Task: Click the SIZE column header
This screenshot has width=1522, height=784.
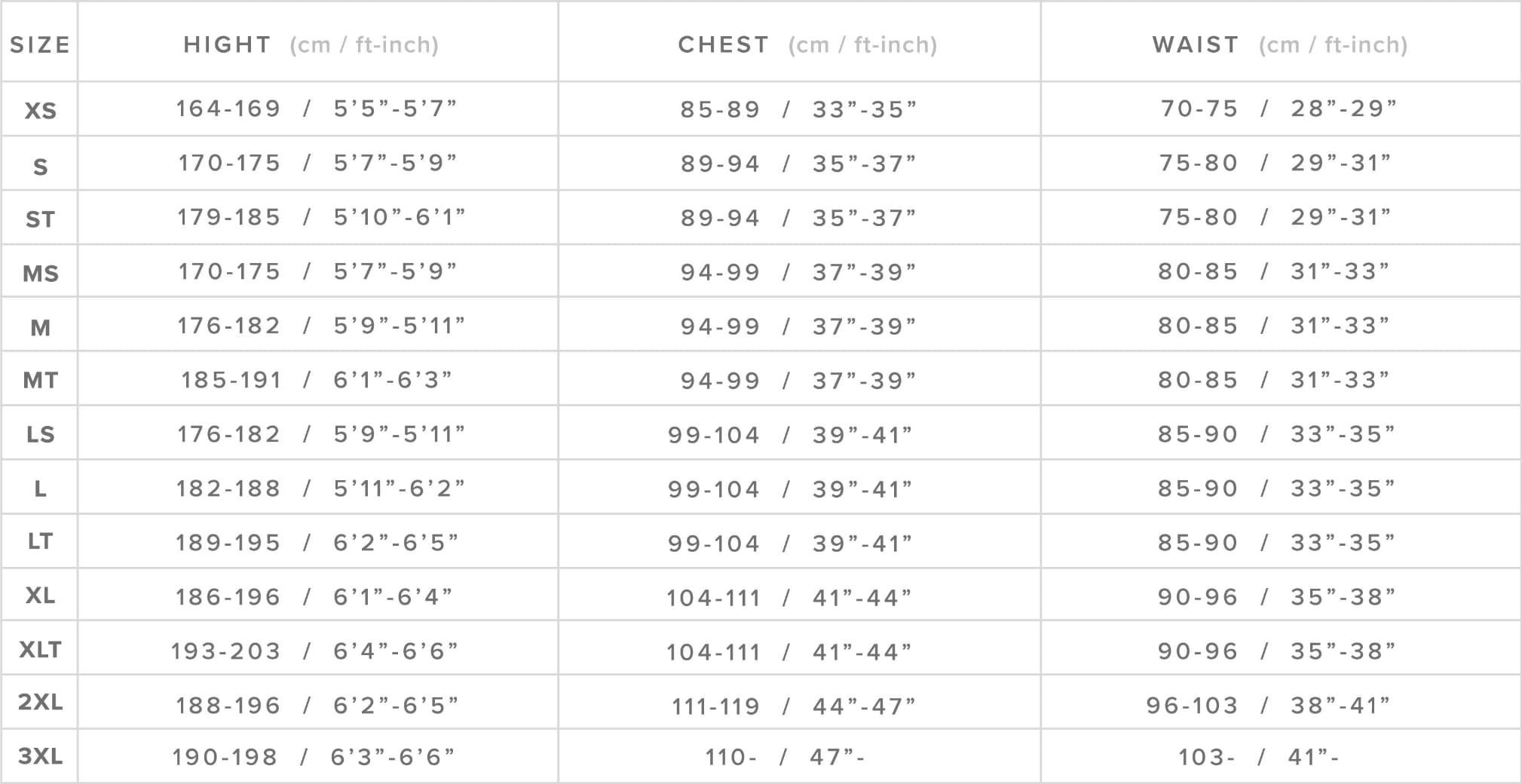Action: click(39, 44)
